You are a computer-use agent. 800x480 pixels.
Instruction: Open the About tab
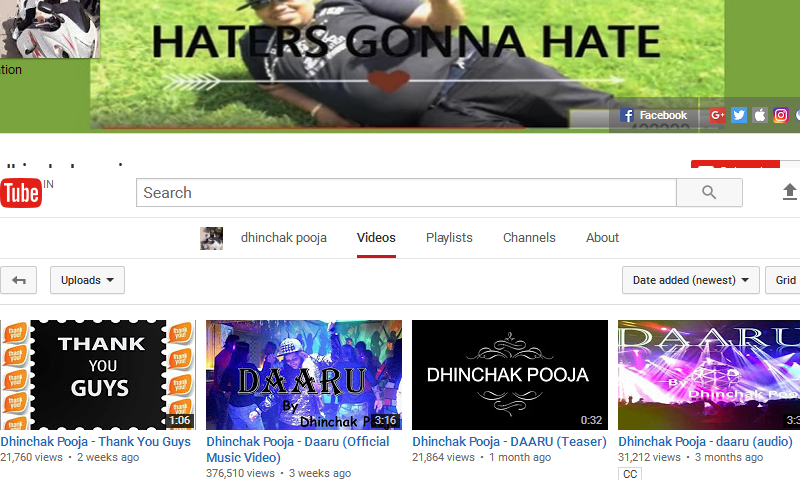point(602,238)
